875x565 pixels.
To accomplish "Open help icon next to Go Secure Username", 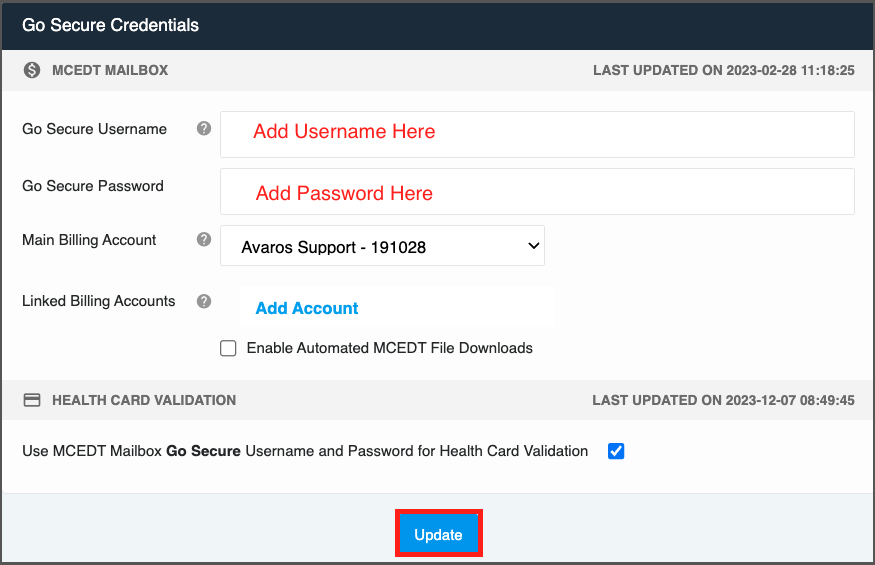I will tap(204, 128).
